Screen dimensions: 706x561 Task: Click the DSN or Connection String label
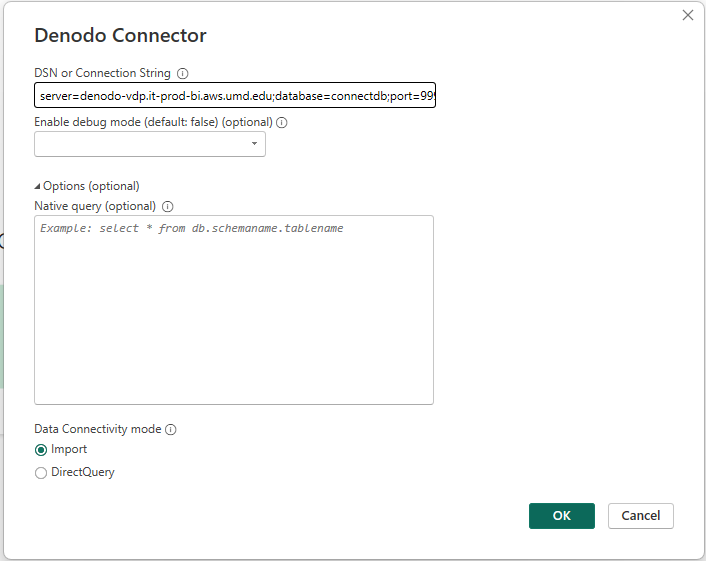click(102, 73)
